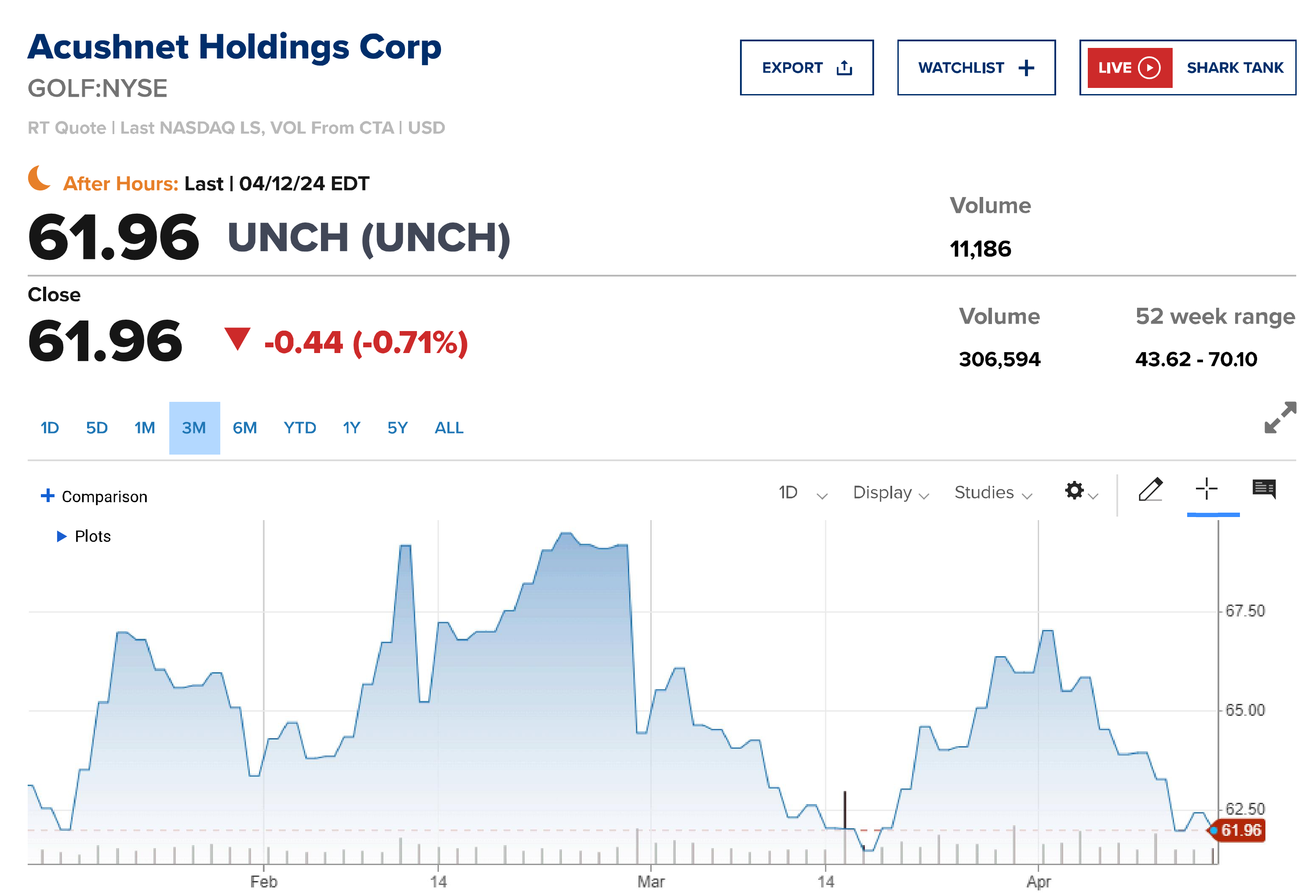The image size is (1316, 896).
Task: Select the YTD time range
Action: point(299,428)
